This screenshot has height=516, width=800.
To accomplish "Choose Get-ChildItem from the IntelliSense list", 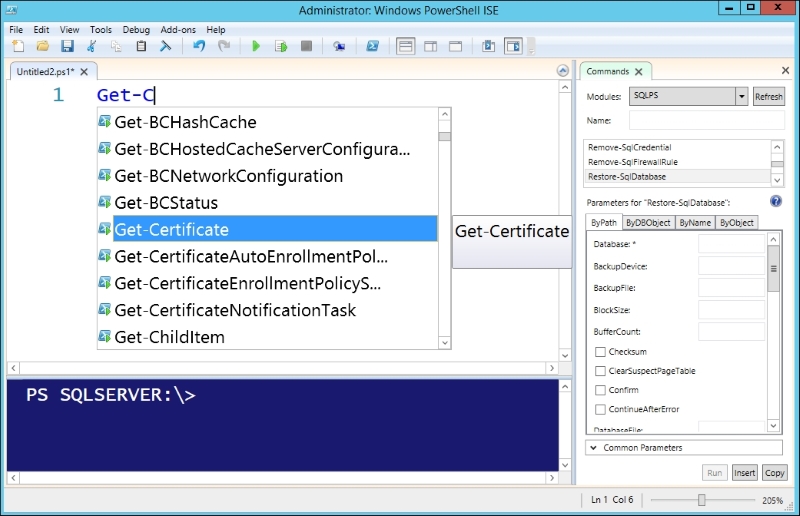I will point(267,337).
